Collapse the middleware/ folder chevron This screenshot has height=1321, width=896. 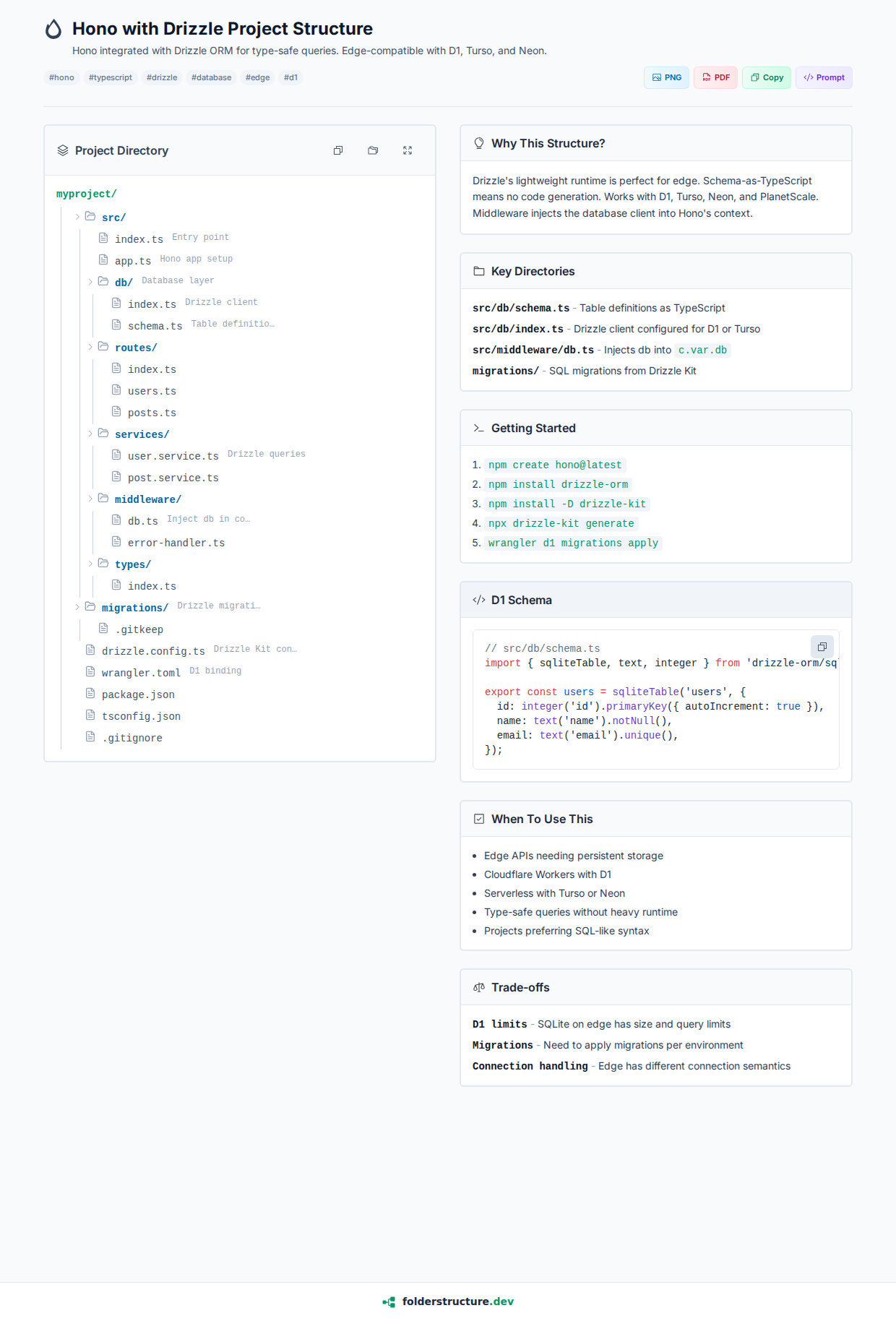[90, 499]
